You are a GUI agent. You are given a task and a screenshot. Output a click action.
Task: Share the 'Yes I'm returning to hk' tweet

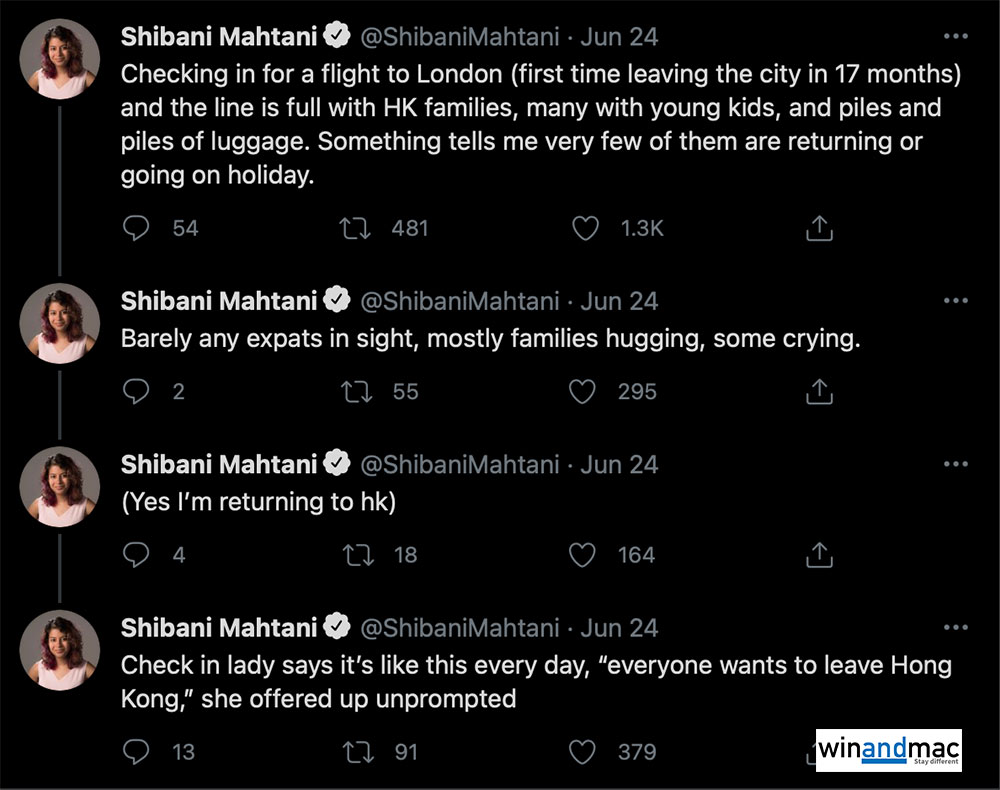pos(819,555)
